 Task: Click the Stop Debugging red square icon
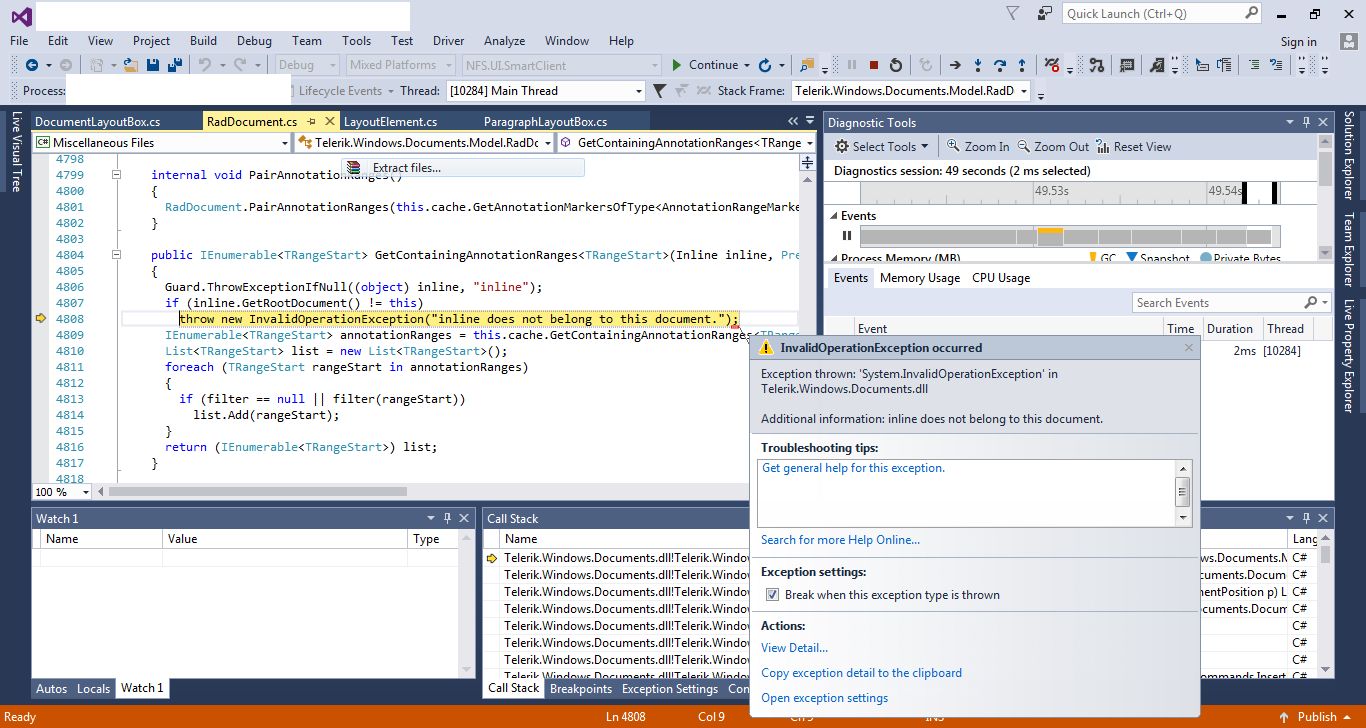click(x=874, y=65)
